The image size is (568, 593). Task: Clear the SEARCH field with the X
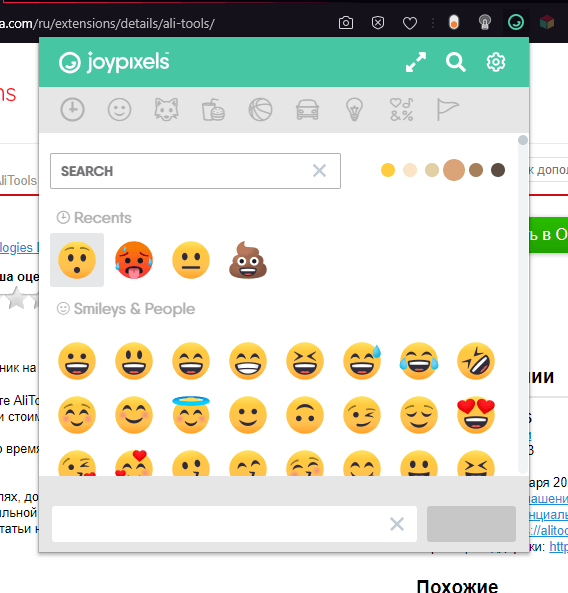click(320, 171)
